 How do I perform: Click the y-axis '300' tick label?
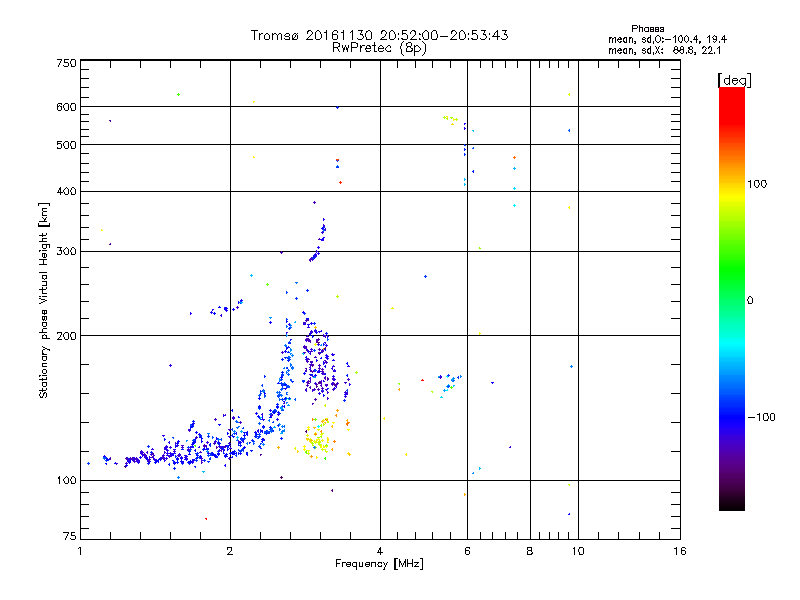[66, 252]
